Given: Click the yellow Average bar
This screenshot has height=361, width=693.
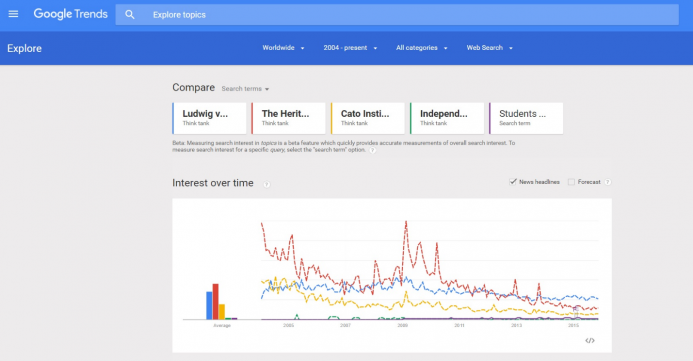Looking at the screenshot, I should tap(222, 312).
